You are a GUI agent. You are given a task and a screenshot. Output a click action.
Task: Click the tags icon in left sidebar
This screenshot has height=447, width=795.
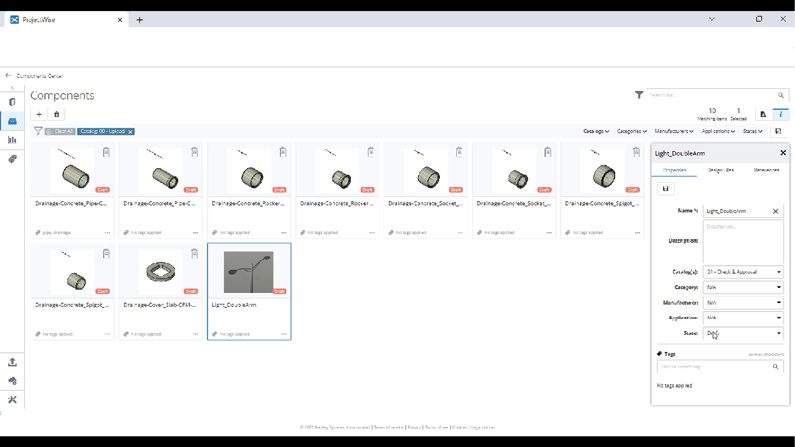click(x=12, y=159)
